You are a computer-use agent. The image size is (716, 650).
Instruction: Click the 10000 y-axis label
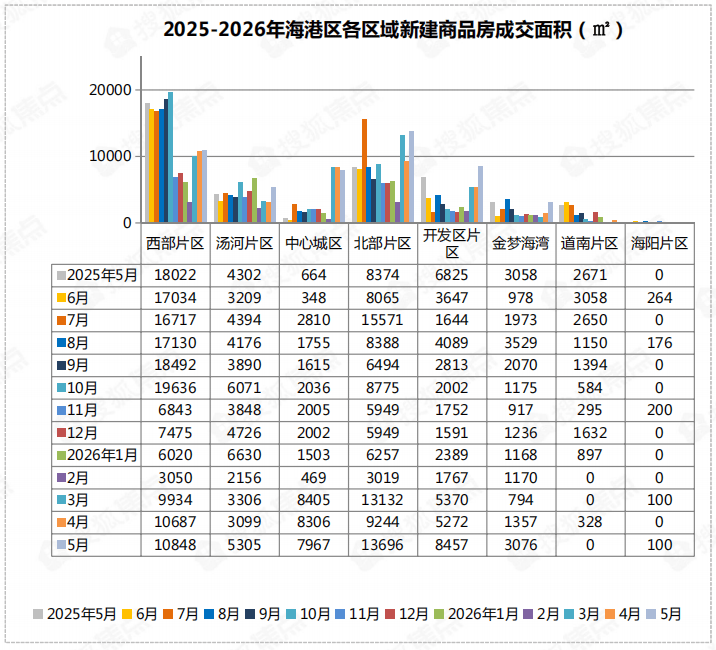click(110, 156)
